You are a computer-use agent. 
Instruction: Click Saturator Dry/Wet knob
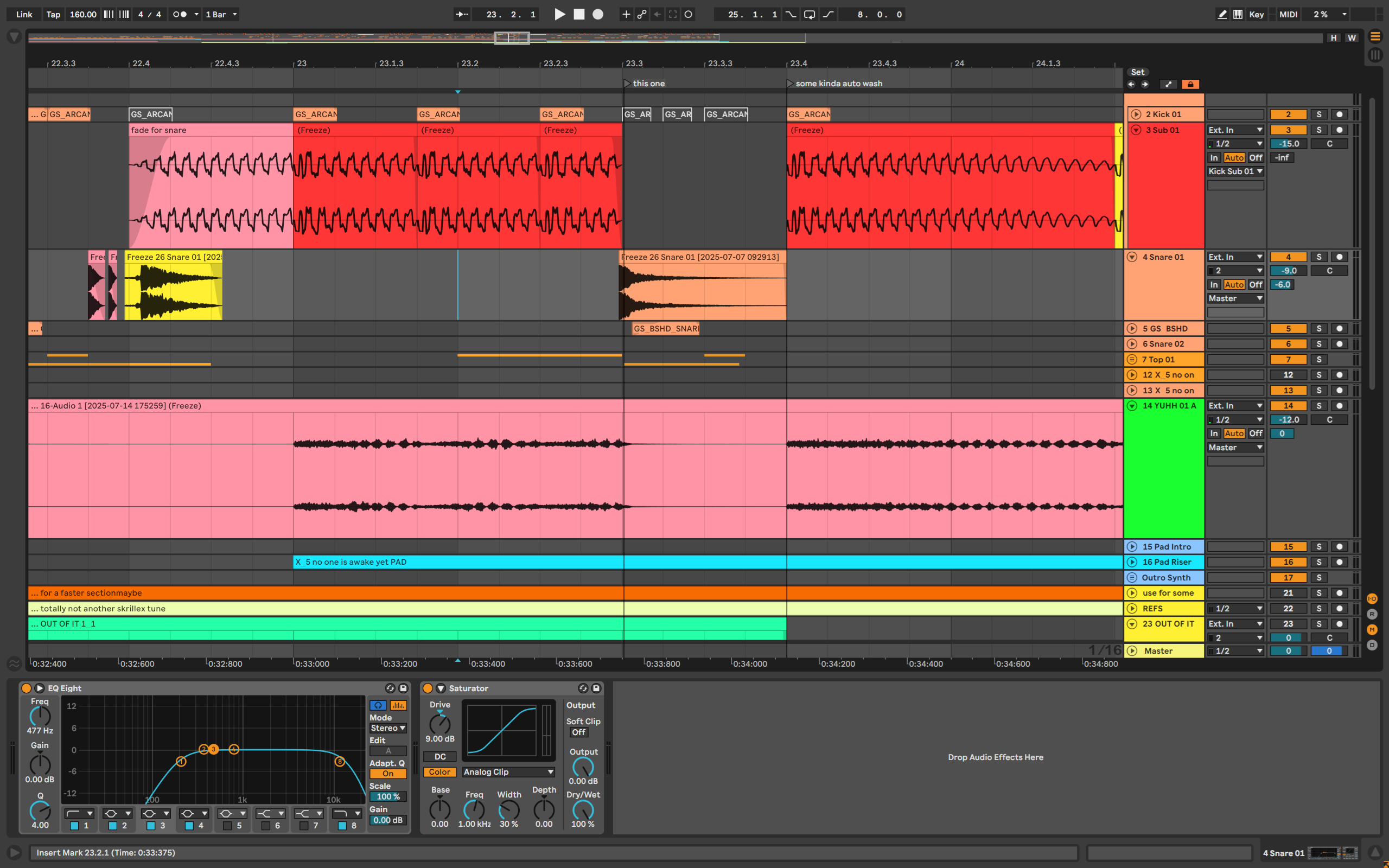[583, 810]
